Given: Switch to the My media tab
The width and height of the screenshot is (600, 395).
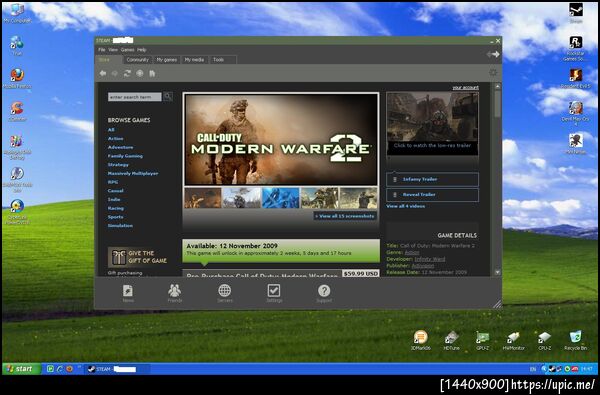Looking at the screenshot, I should point(194,60).
